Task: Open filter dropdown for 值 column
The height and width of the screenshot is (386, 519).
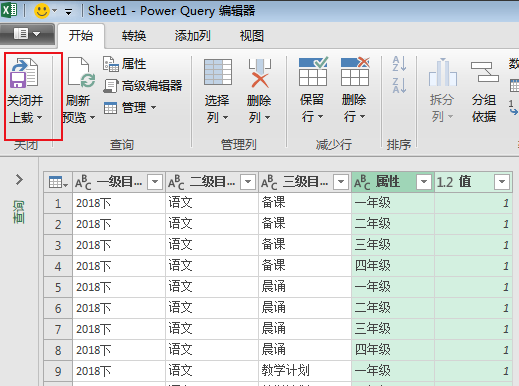Action: click(x=502, y=182)
